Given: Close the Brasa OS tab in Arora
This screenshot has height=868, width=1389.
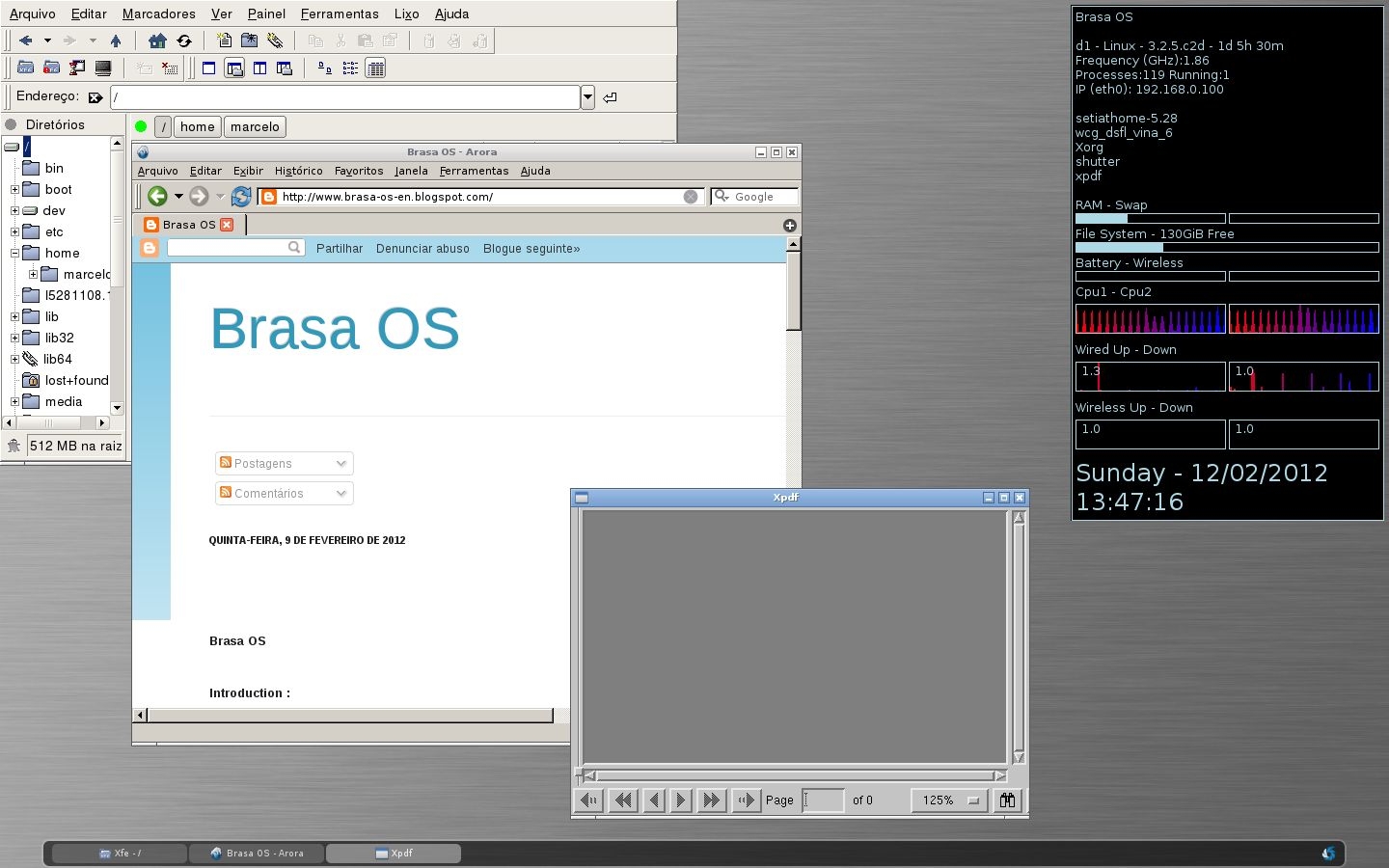Looking at the screenshot, I should pos(227,225).
